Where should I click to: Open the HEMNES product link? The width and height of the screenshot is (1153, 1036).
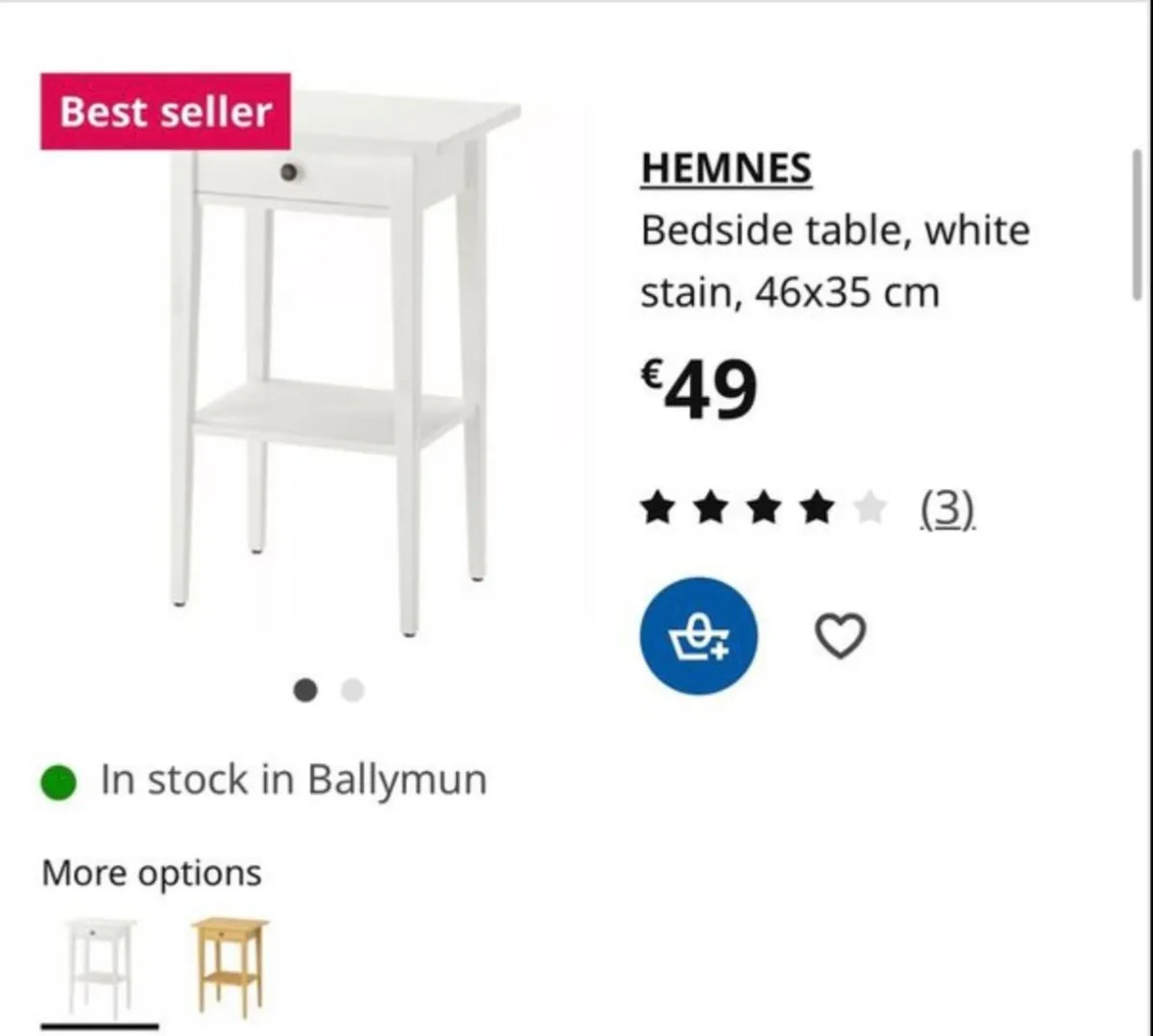(726, 168)
